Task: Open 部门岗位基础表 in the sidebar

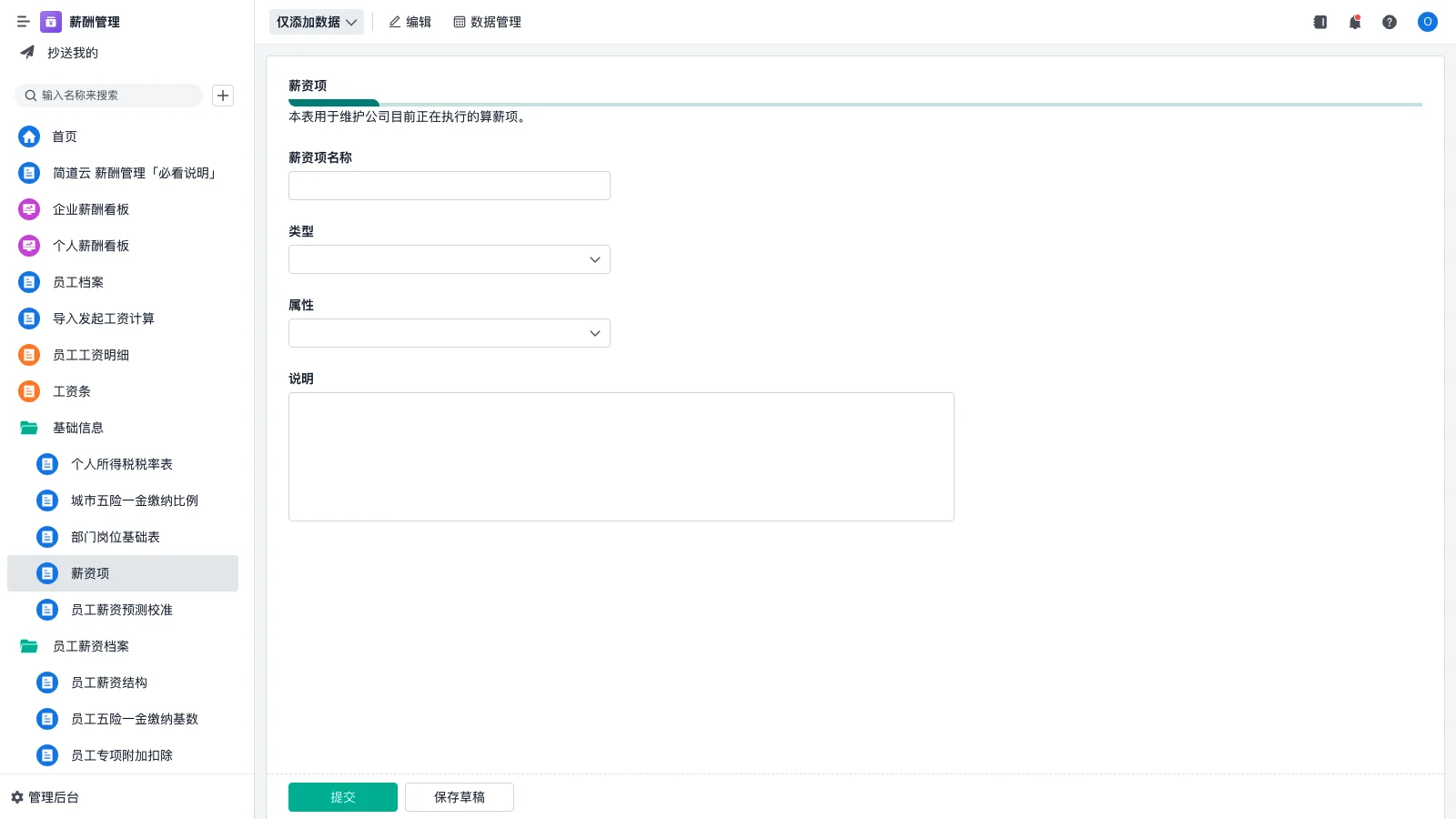Action: click(x=123, y=537)
